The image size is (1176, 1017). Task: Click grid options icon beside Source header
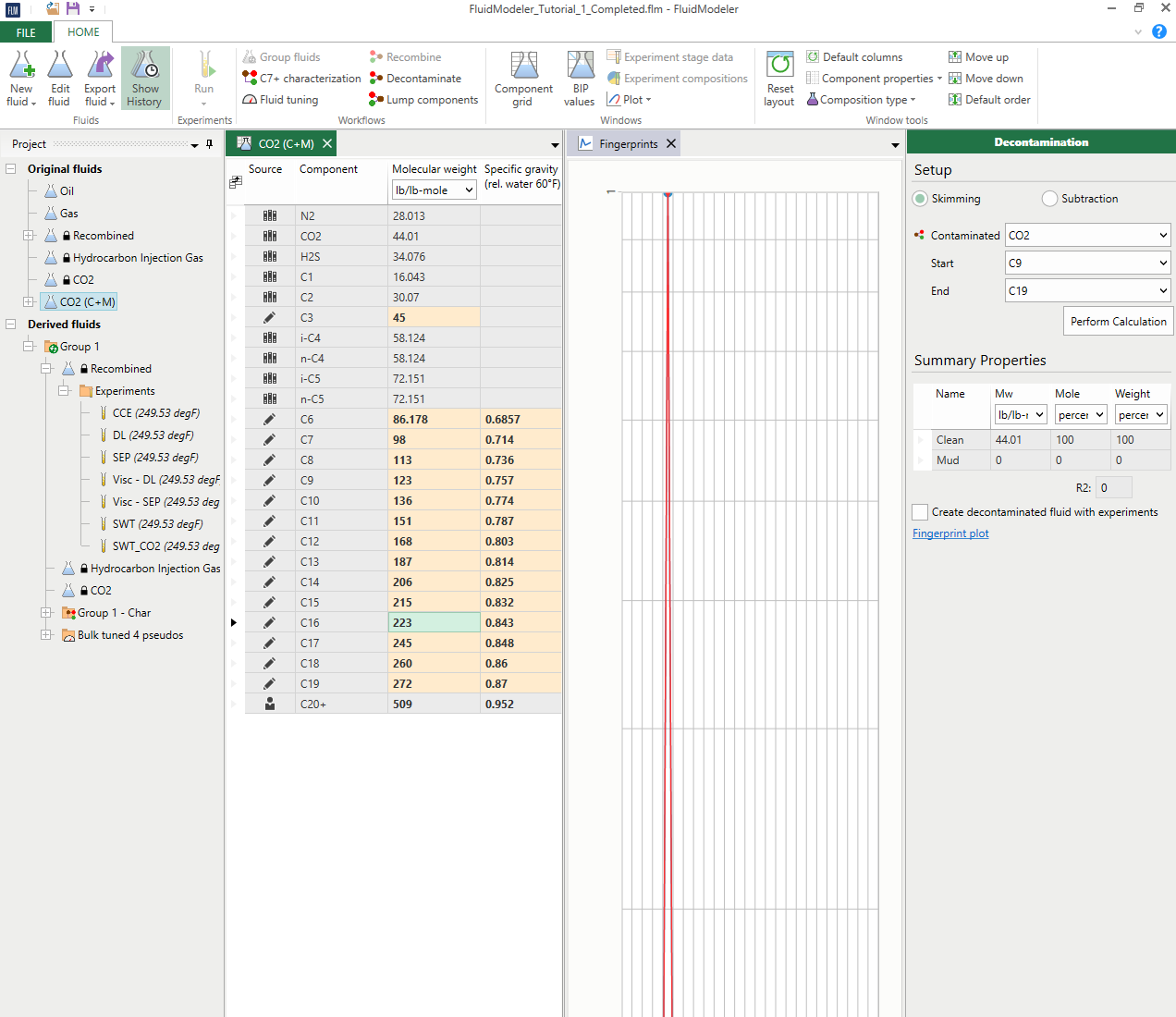(236, 182)
